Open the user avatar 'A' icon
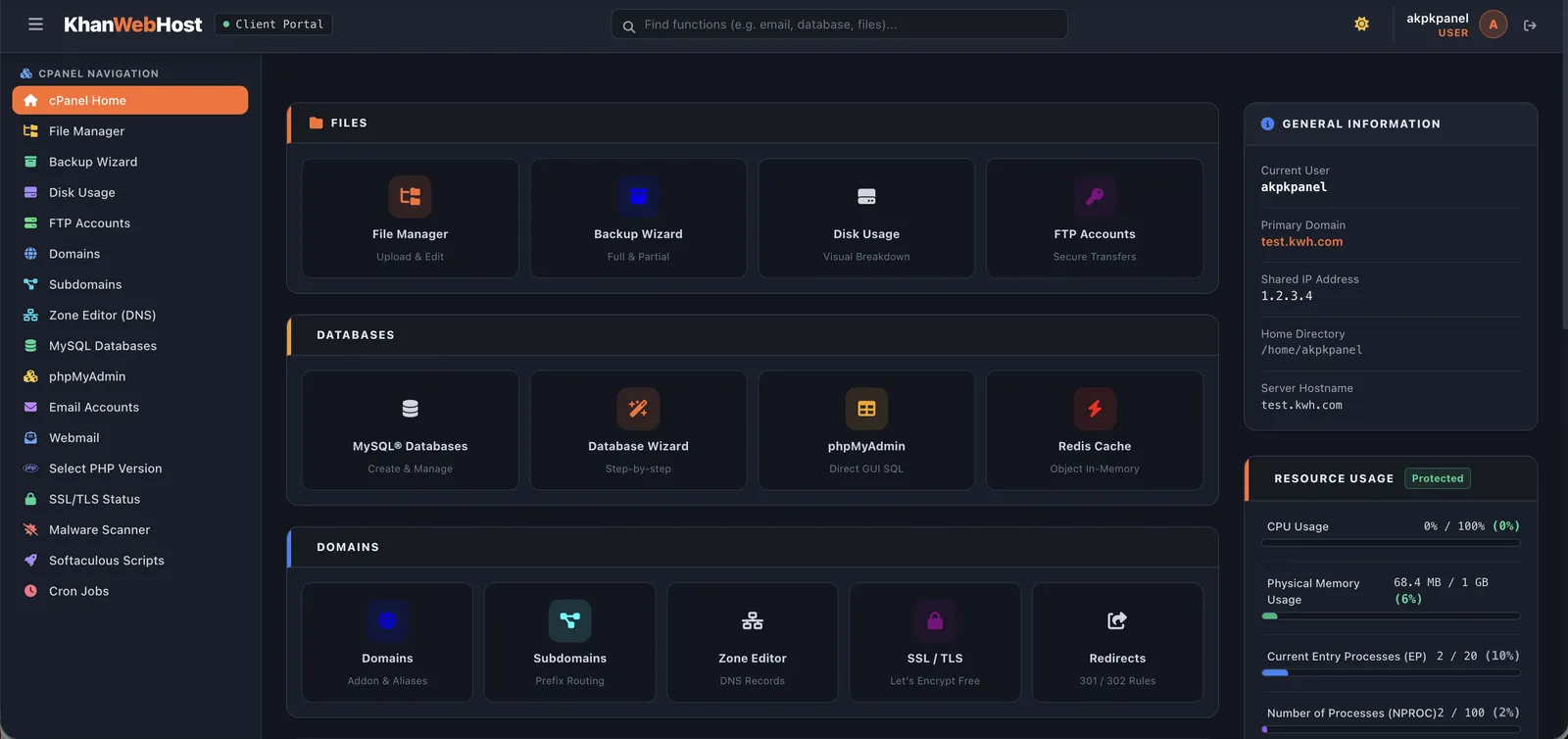 [1493, 25]
